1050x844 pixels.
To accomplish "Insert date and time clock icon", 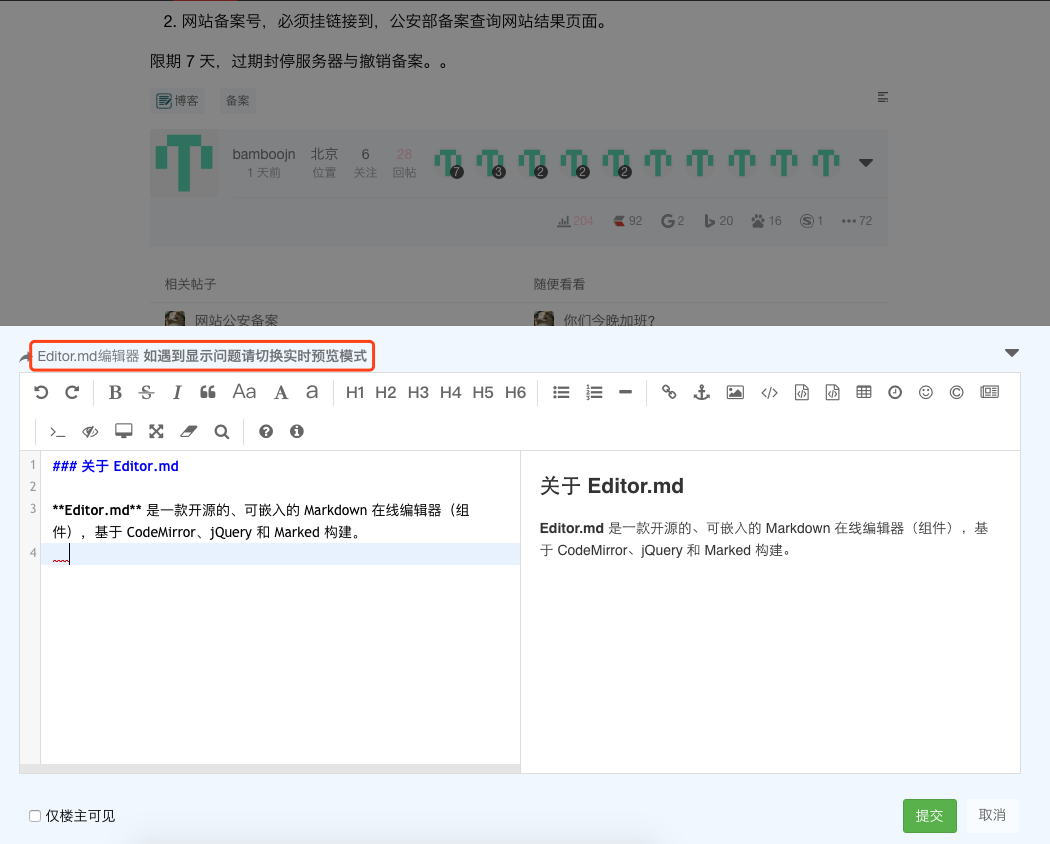I will pos(895,393).
